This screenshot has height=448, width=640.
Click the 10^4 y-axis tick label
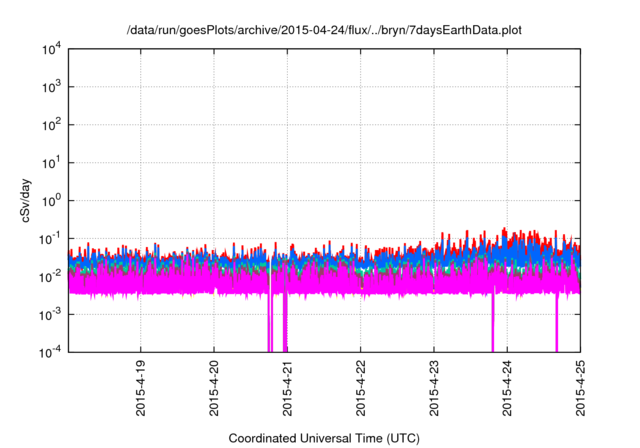51,49
